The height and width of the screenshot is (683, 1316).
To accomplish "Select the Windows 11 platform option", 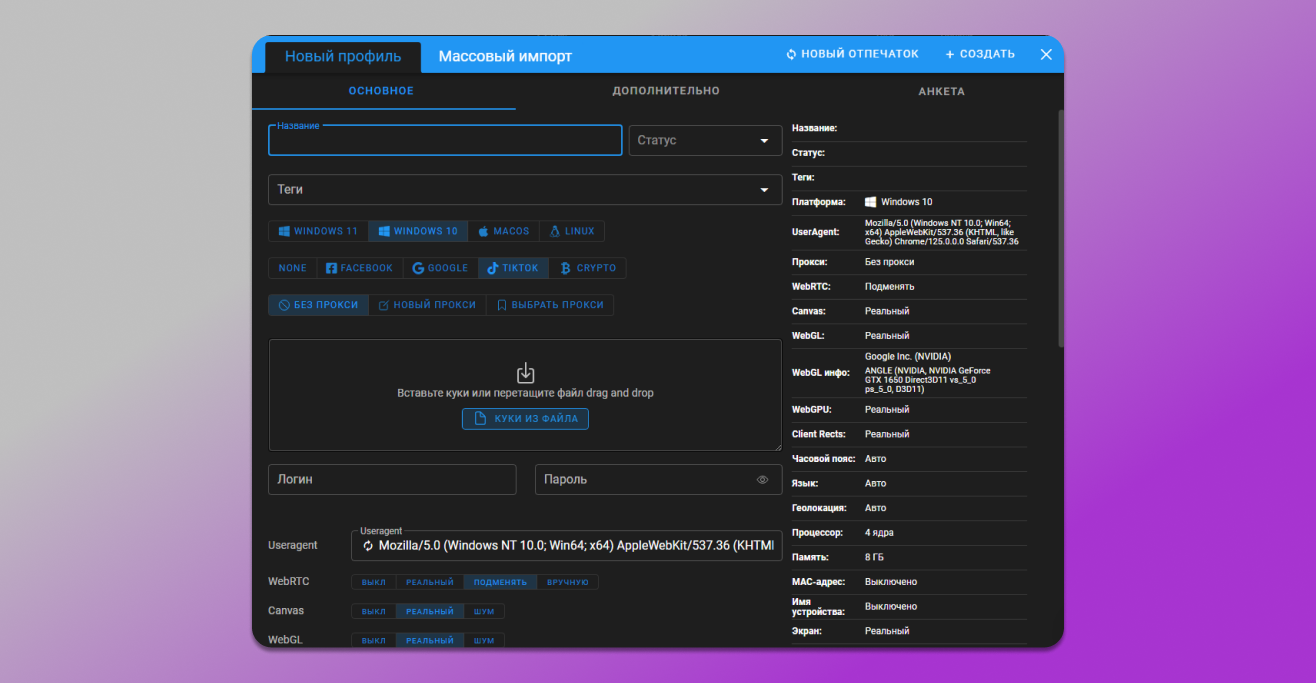I will tap(318, 231).
